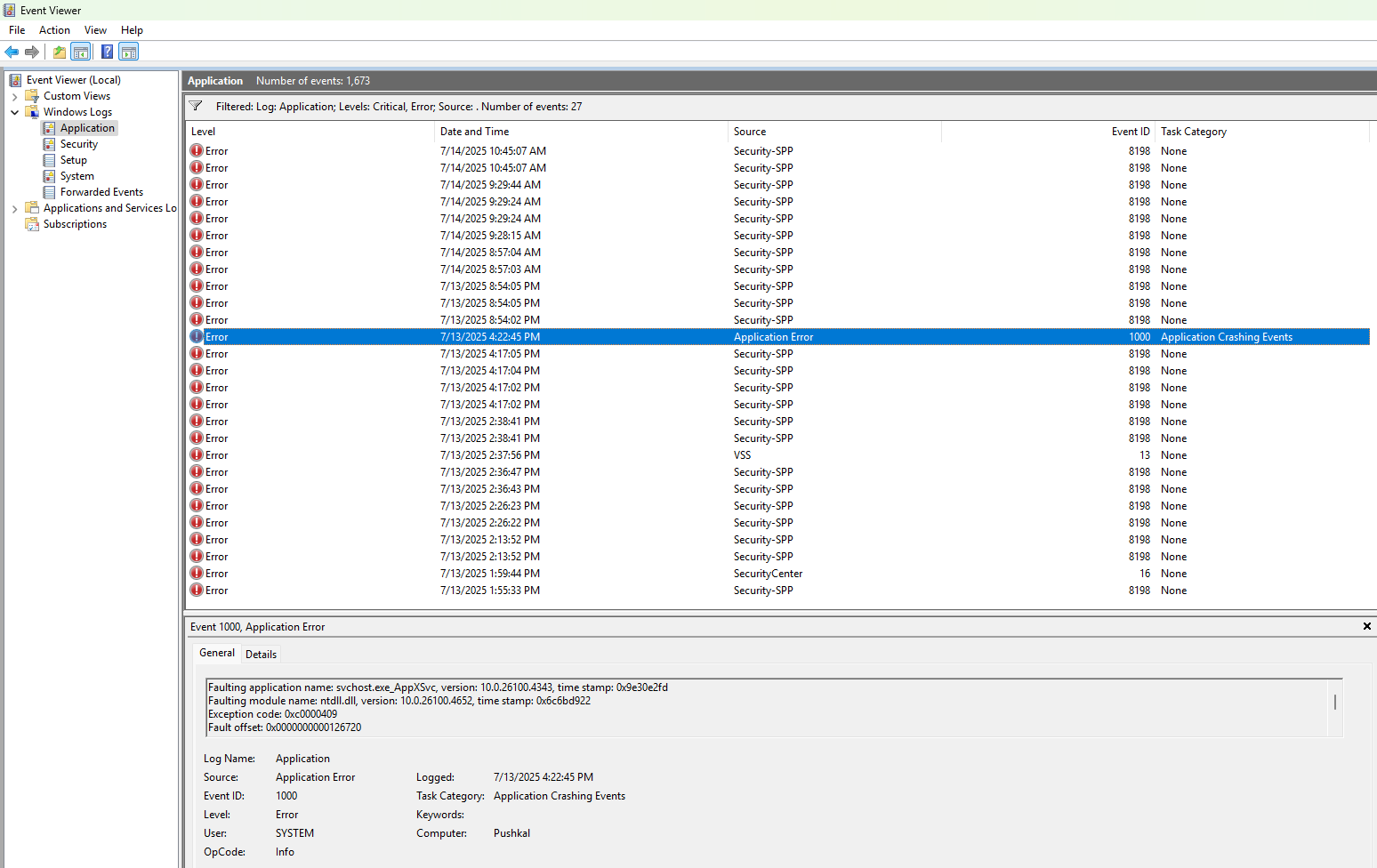
Task: Open Help via the question mark icon
Action: pyautogui.click(x=107, y=52)
